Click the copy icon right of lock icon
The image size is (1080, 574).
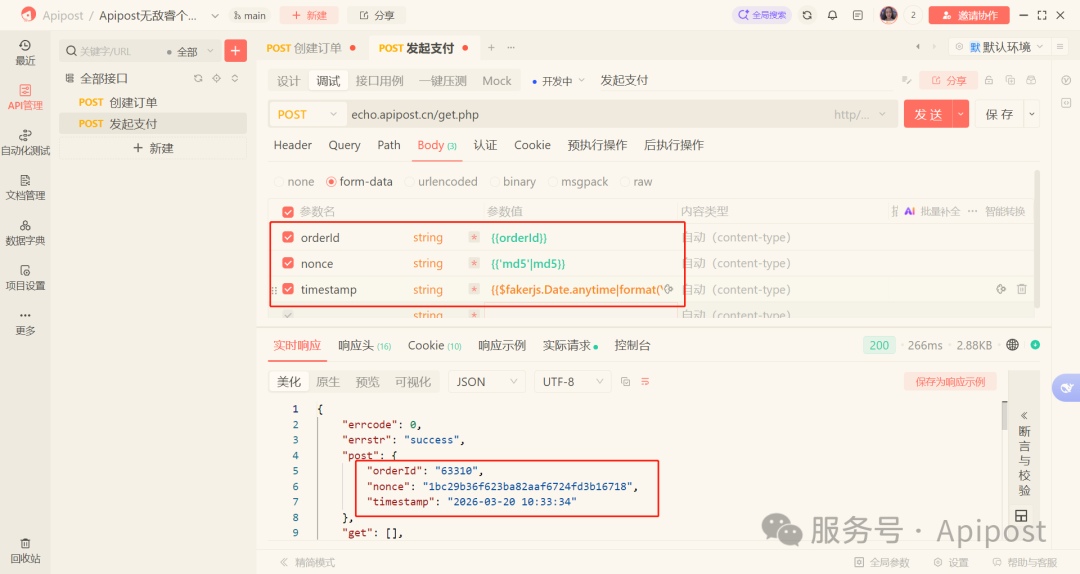point(1010,81)
